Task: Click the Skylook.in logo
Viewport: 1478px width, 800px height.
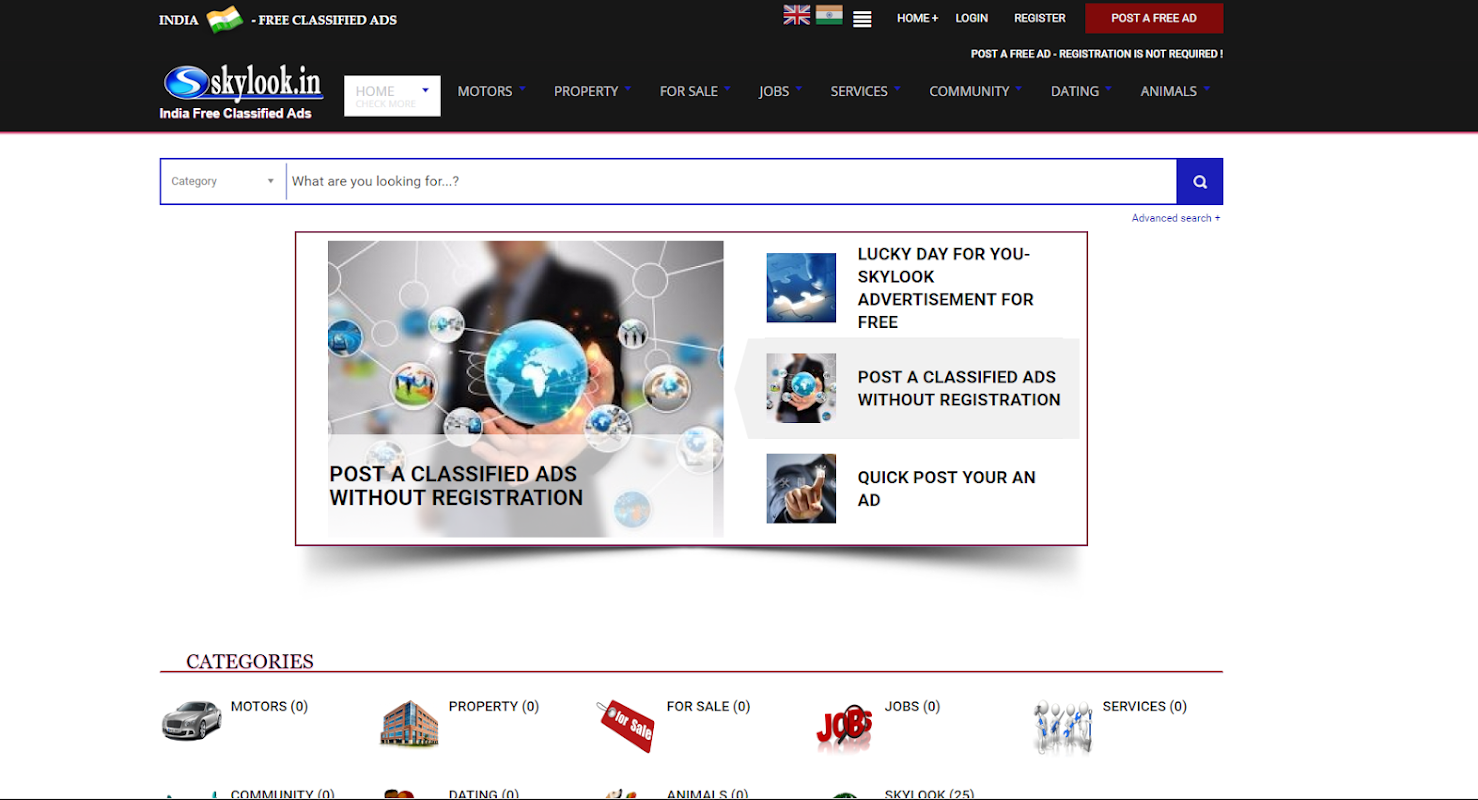Action: (241, 92)
